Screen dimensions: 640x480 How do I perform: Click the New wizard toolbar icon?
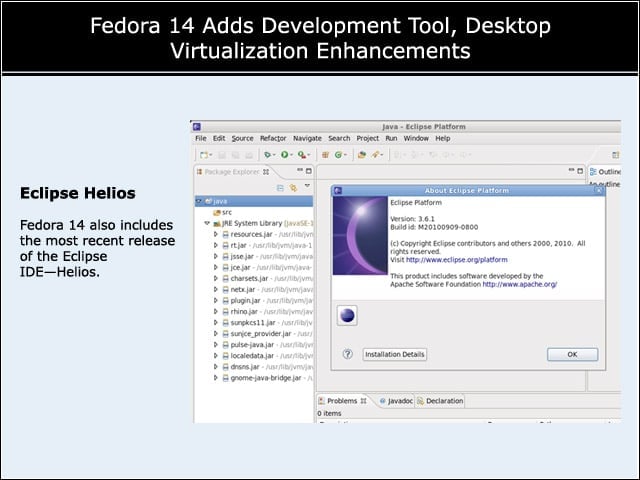[x=204, y=155]
